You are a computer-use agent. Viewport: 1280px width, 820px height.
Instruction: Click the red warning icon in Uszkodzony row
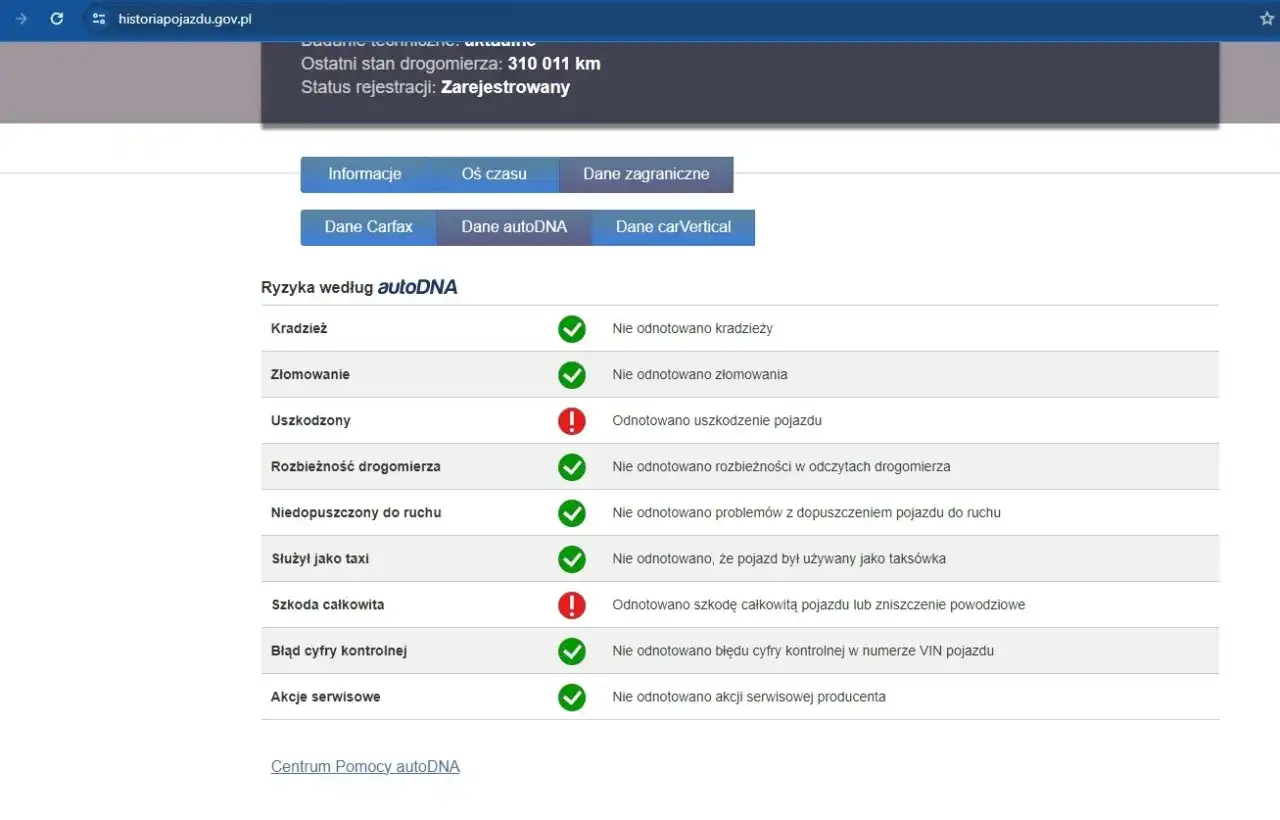point(572,420)
